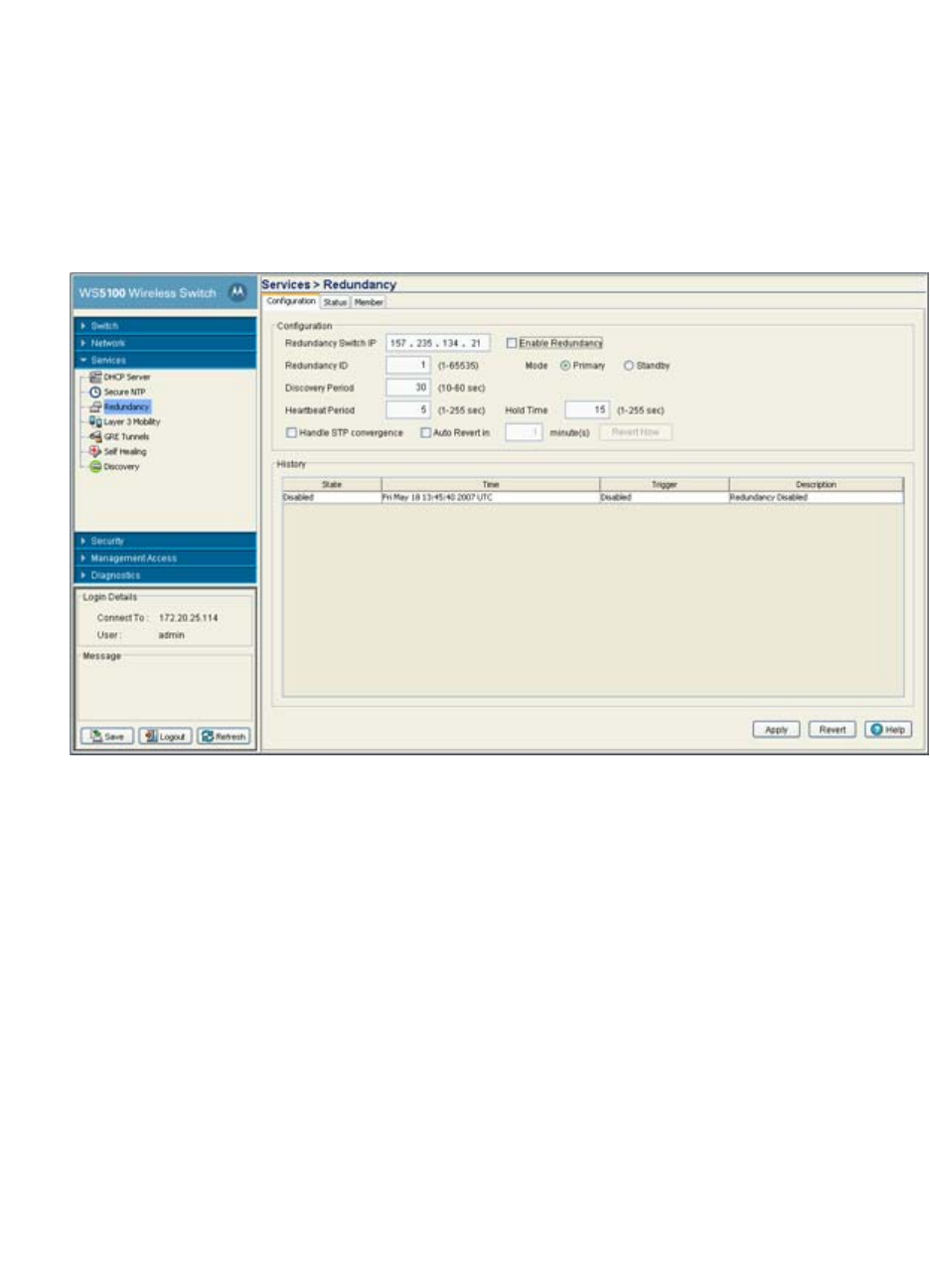Sort history by Time column header
Image resolution: width=930 pixels, height=1288 pixels.
pyautogui.click(x=491, y=484)
